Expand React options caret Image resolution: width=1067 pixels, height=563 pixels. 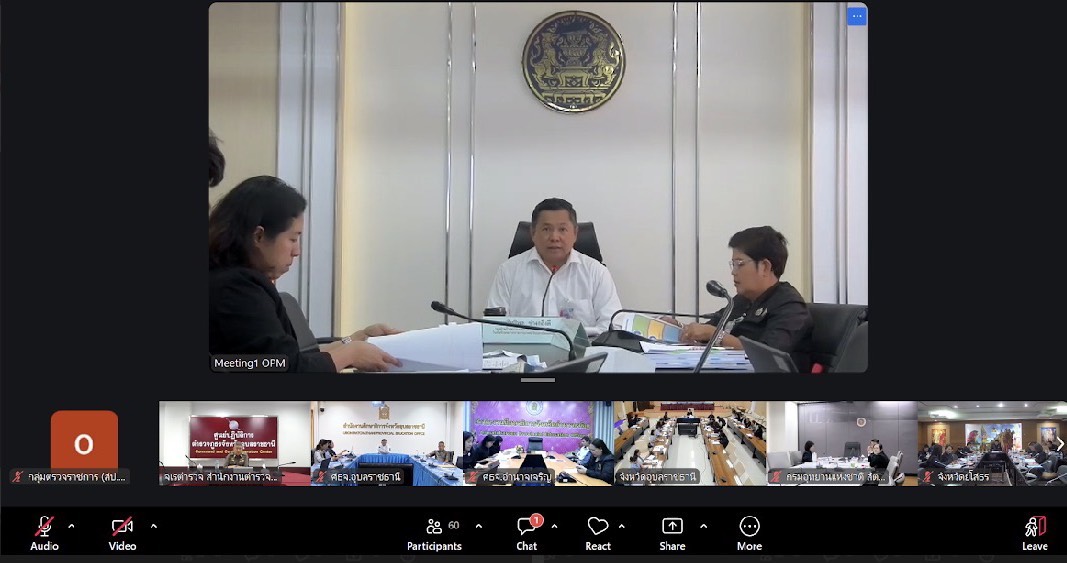point(621,525)
